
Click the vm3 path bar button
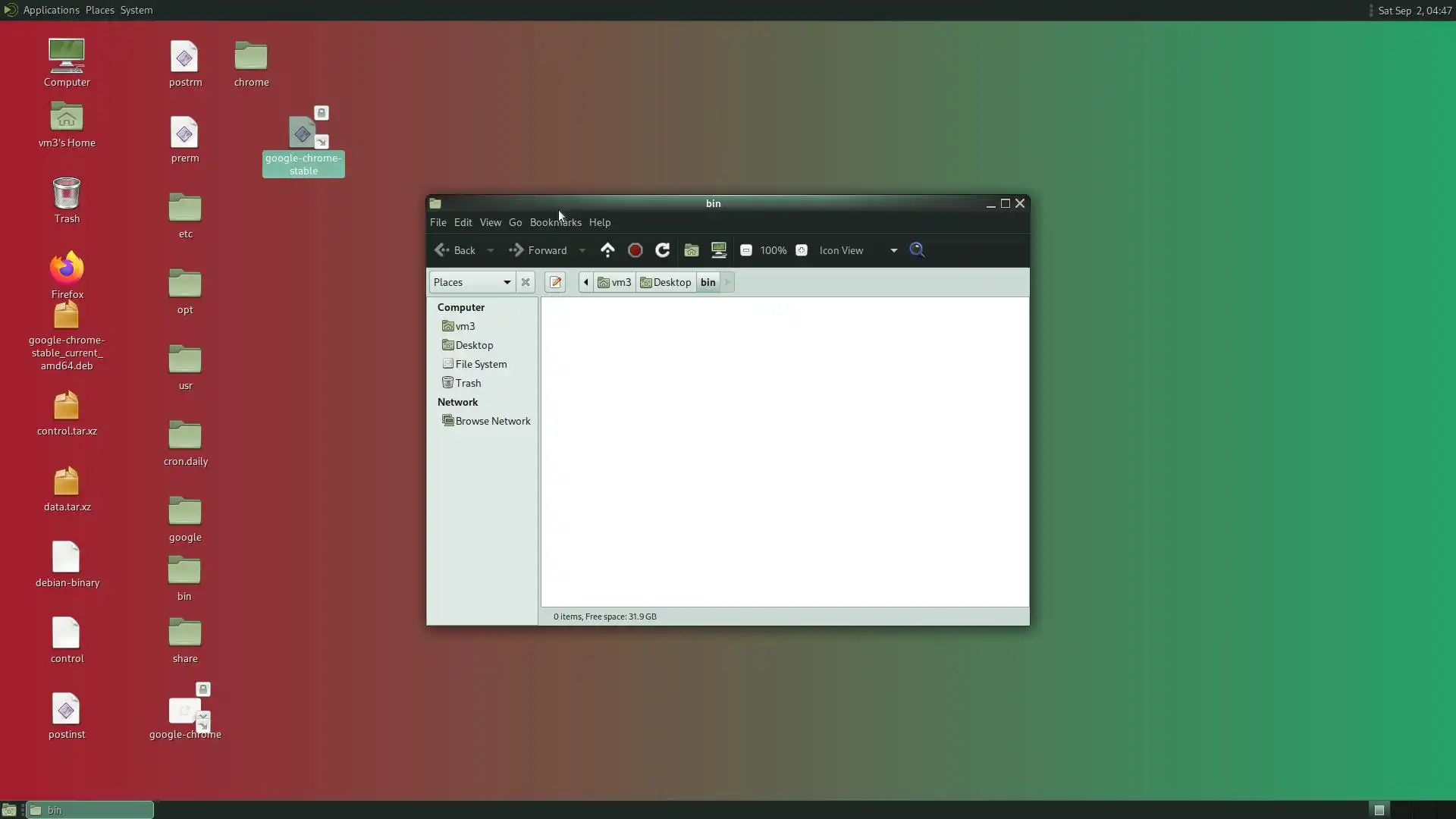pos(614,282)
